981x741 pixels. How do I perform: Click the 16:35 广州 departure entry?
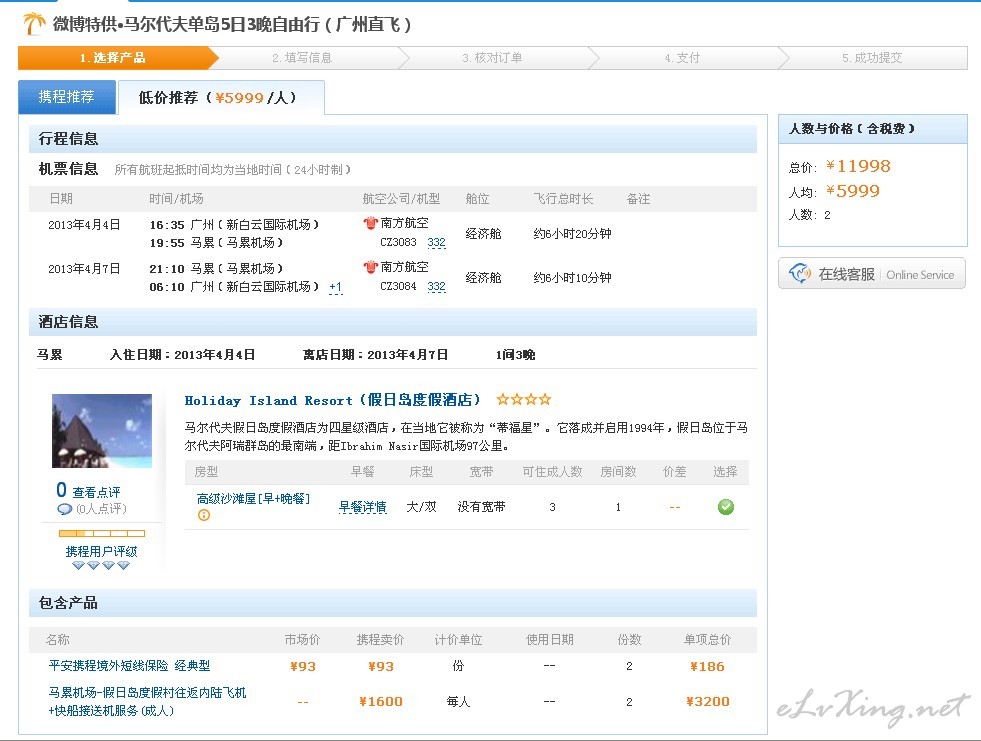(235, 224)
